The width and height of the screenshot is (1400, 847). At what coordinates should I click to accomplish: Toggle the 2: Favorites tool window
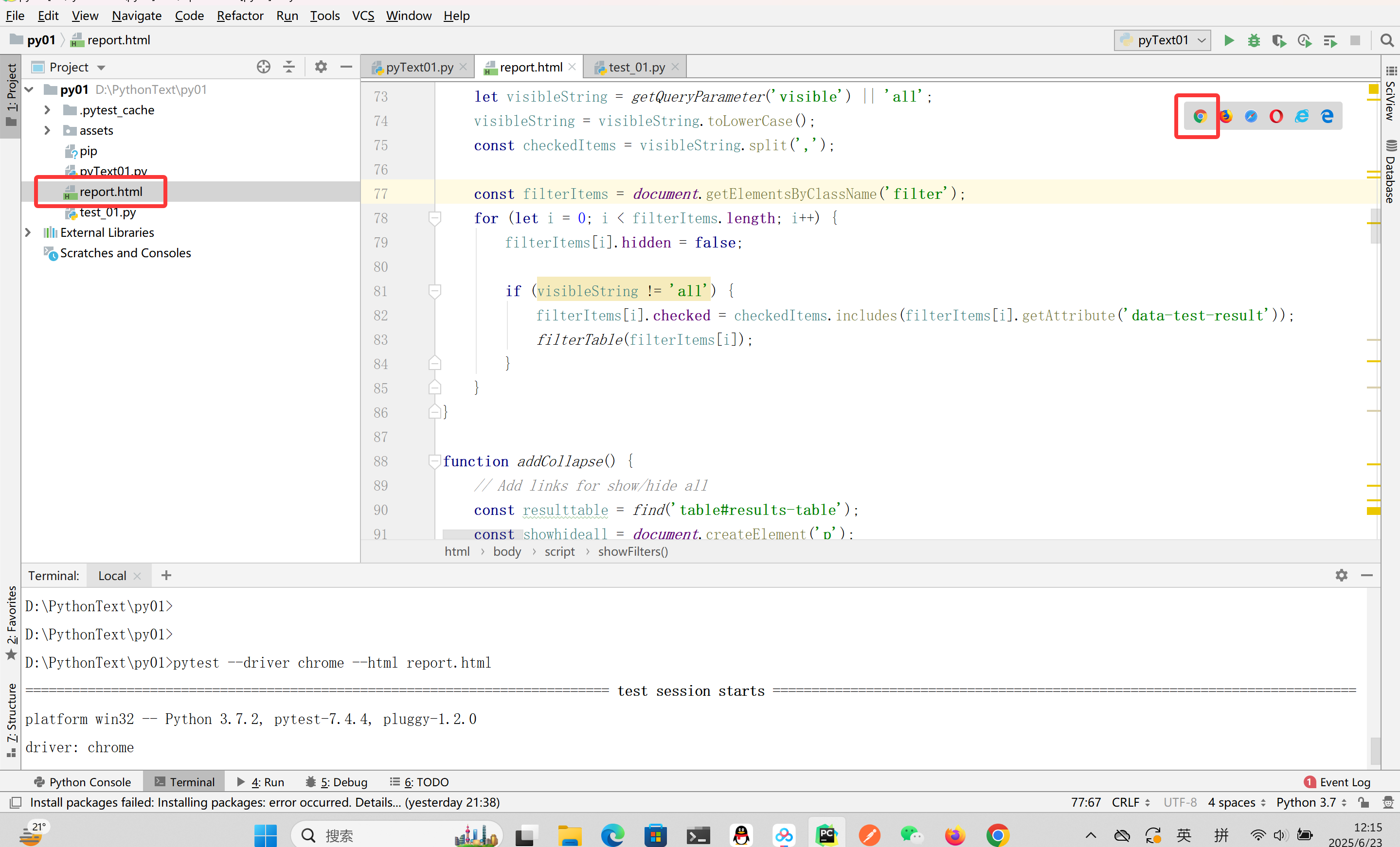[11, 623]
